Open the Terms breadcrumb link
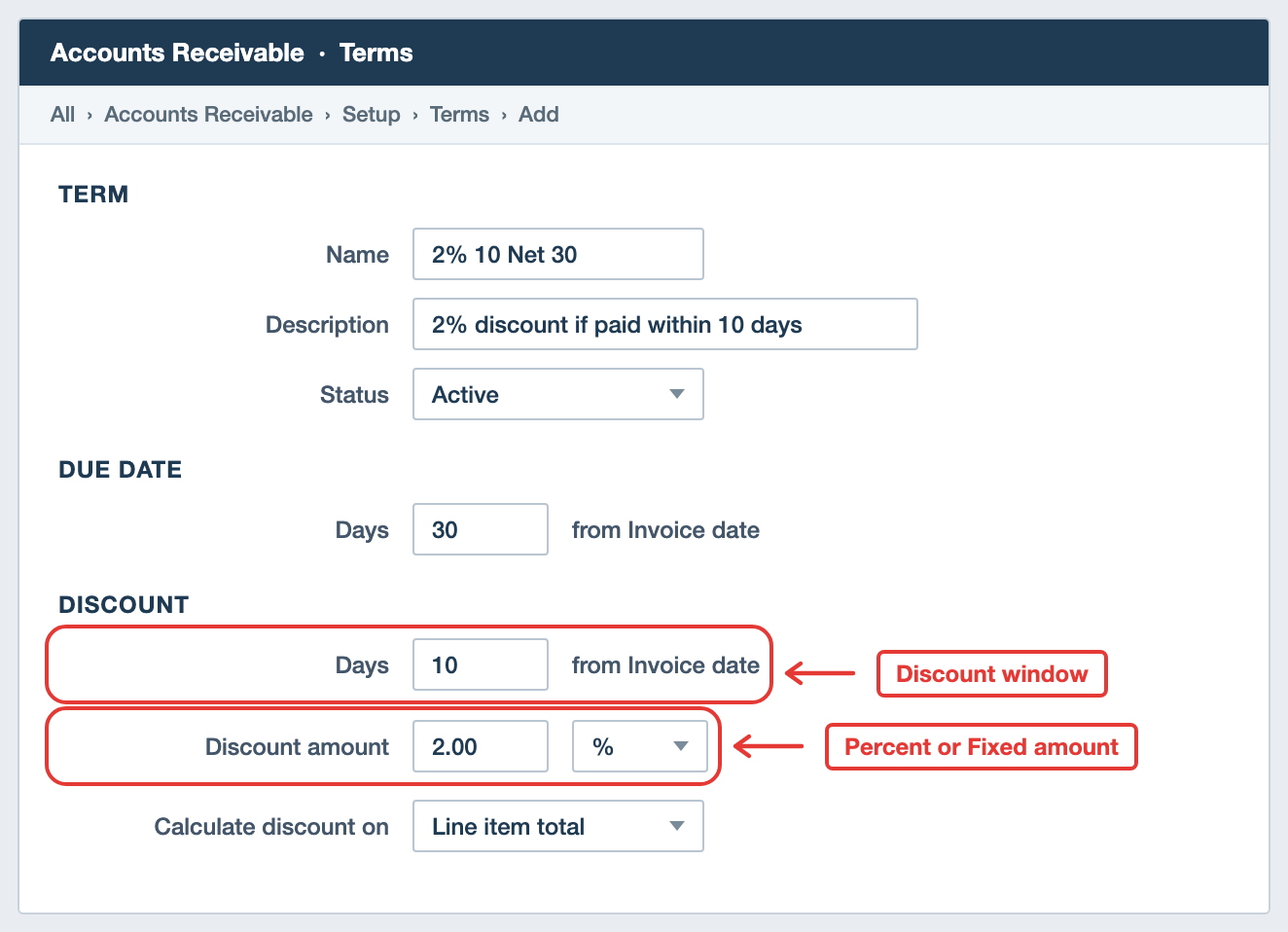Viewport: 1288px width, 932px height. pos(459,115)
